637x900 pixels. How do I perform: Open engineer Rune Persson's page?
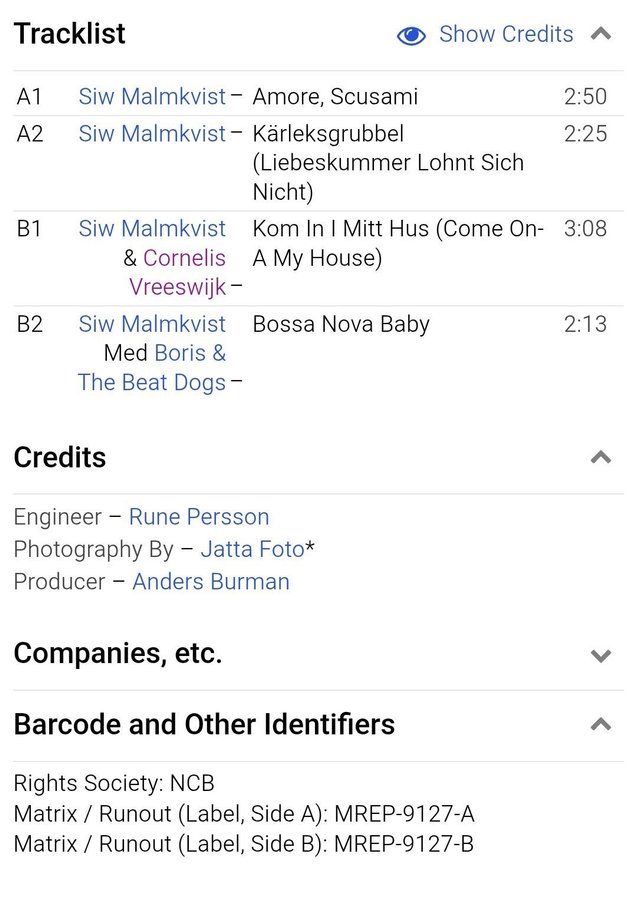point(199,517)
